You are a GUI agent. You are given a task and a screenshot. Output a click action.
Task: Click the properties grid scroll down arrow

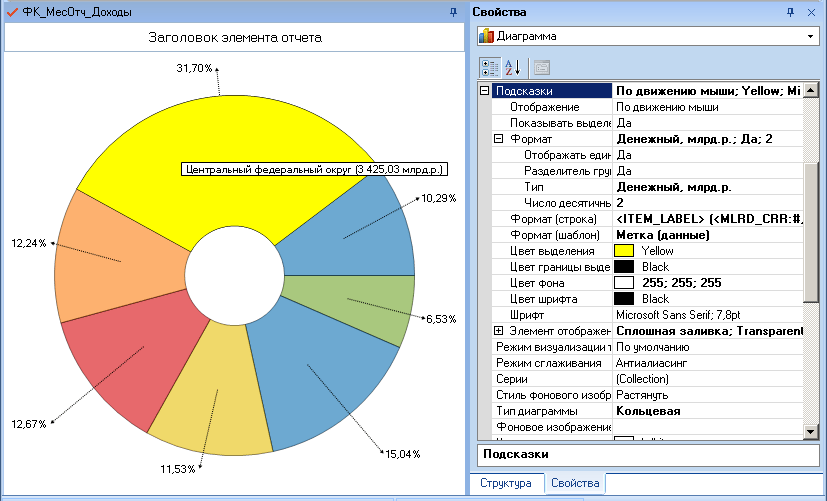coord(811,432)
